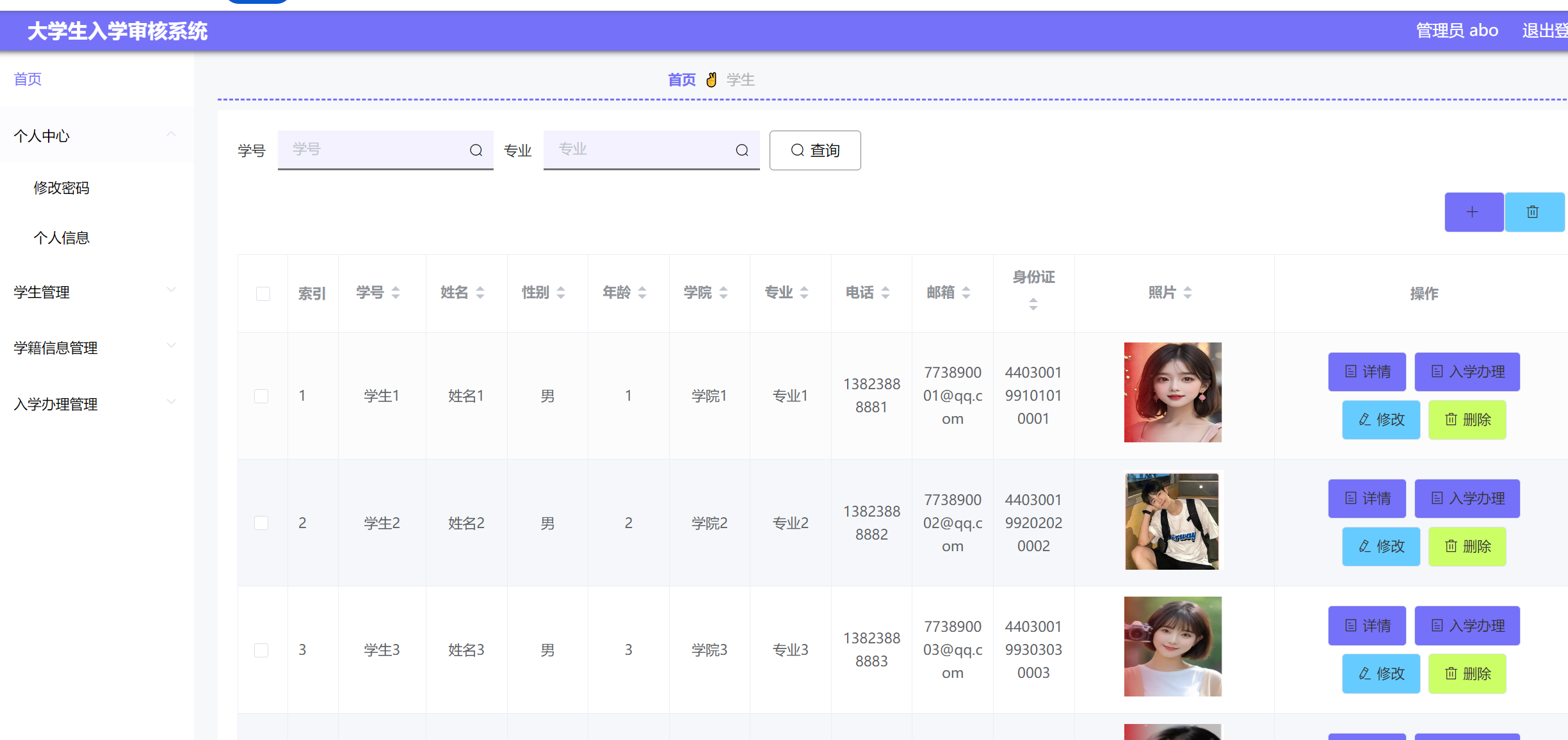Click the trash bulk-delete icon button

[1533, 212]
